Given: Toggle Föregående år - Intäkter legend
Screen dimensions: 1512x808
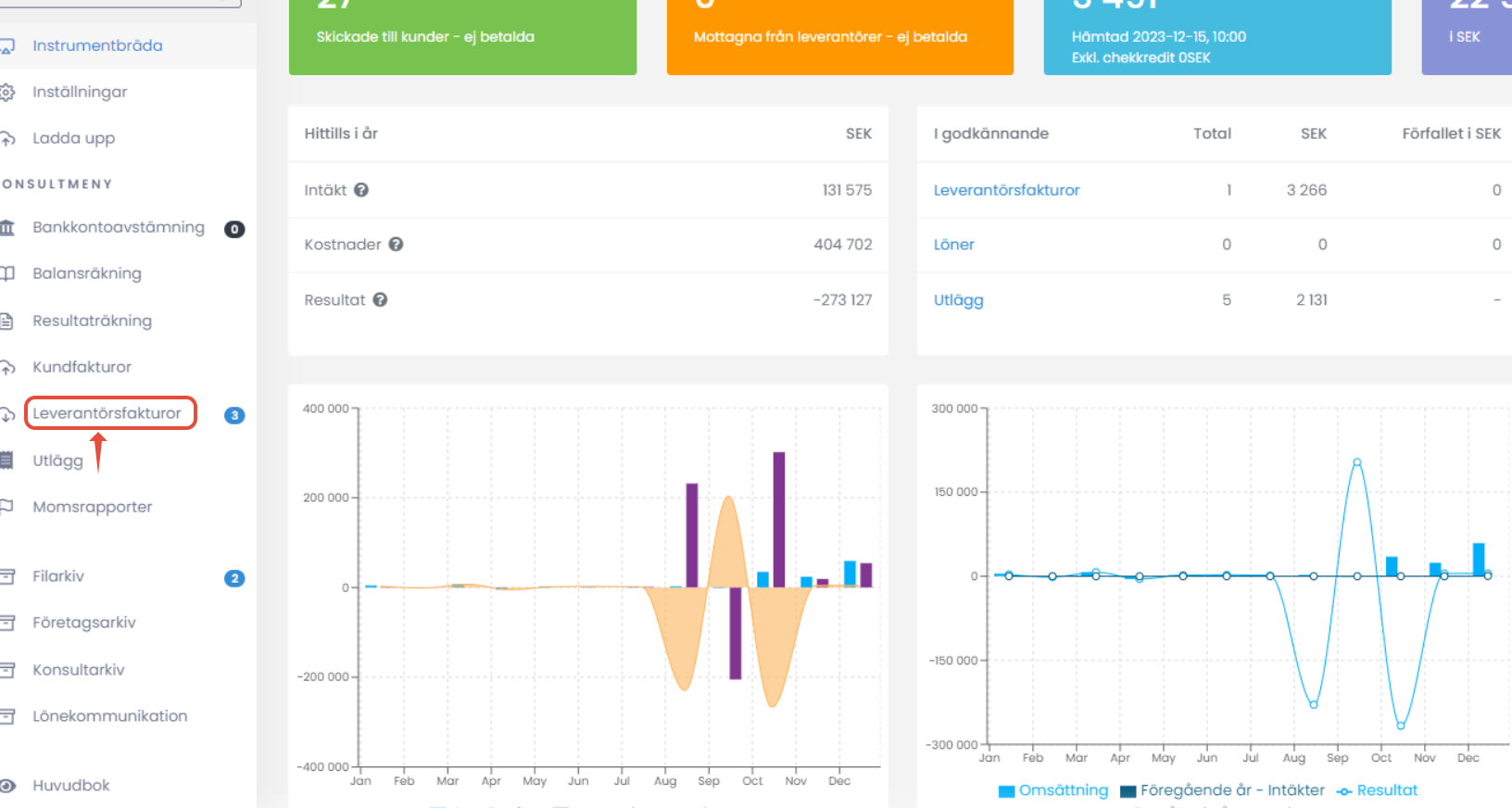Looking at the screenshot, I should pos(1223,790).
